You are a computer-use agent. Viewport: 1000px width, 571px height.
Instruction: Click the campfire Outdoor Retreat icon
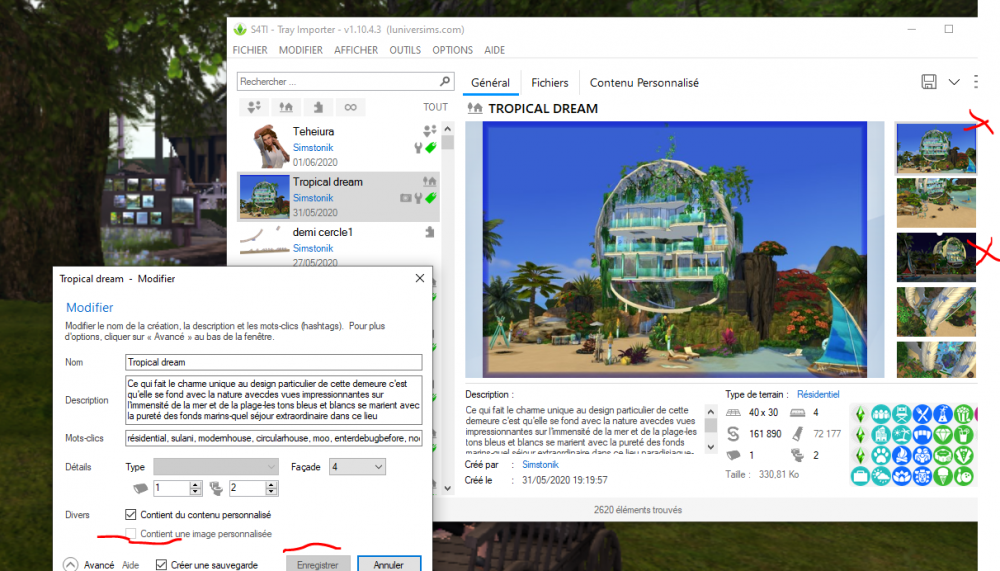[x=901, y=456]
